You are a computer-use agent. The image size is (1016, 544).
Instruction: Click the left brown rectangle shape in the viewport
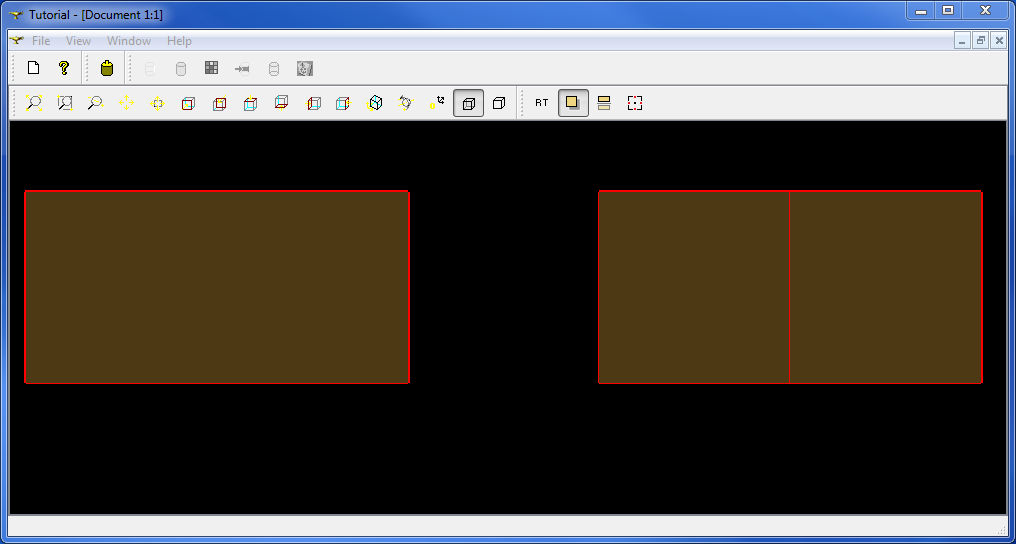click(217, 287)
